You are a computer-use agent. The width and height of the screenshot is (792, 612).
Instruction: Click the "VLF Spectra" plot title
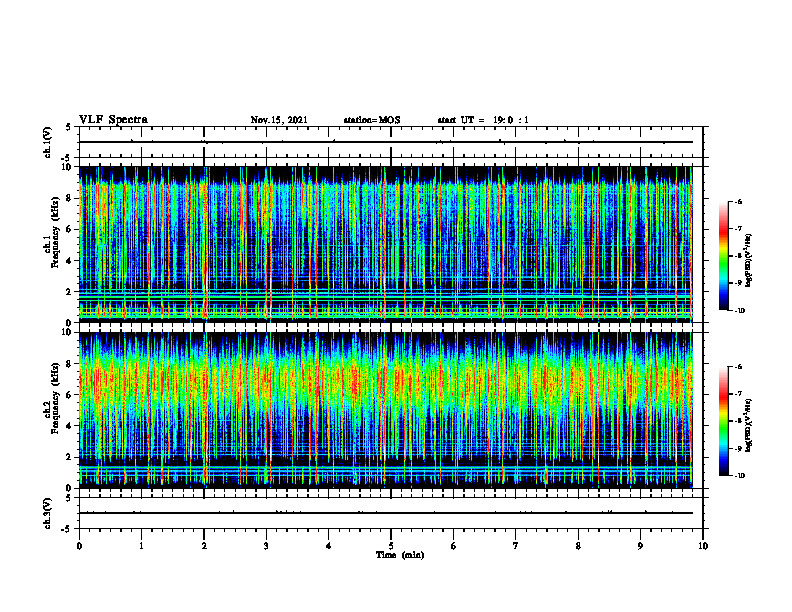click(113, 120)
